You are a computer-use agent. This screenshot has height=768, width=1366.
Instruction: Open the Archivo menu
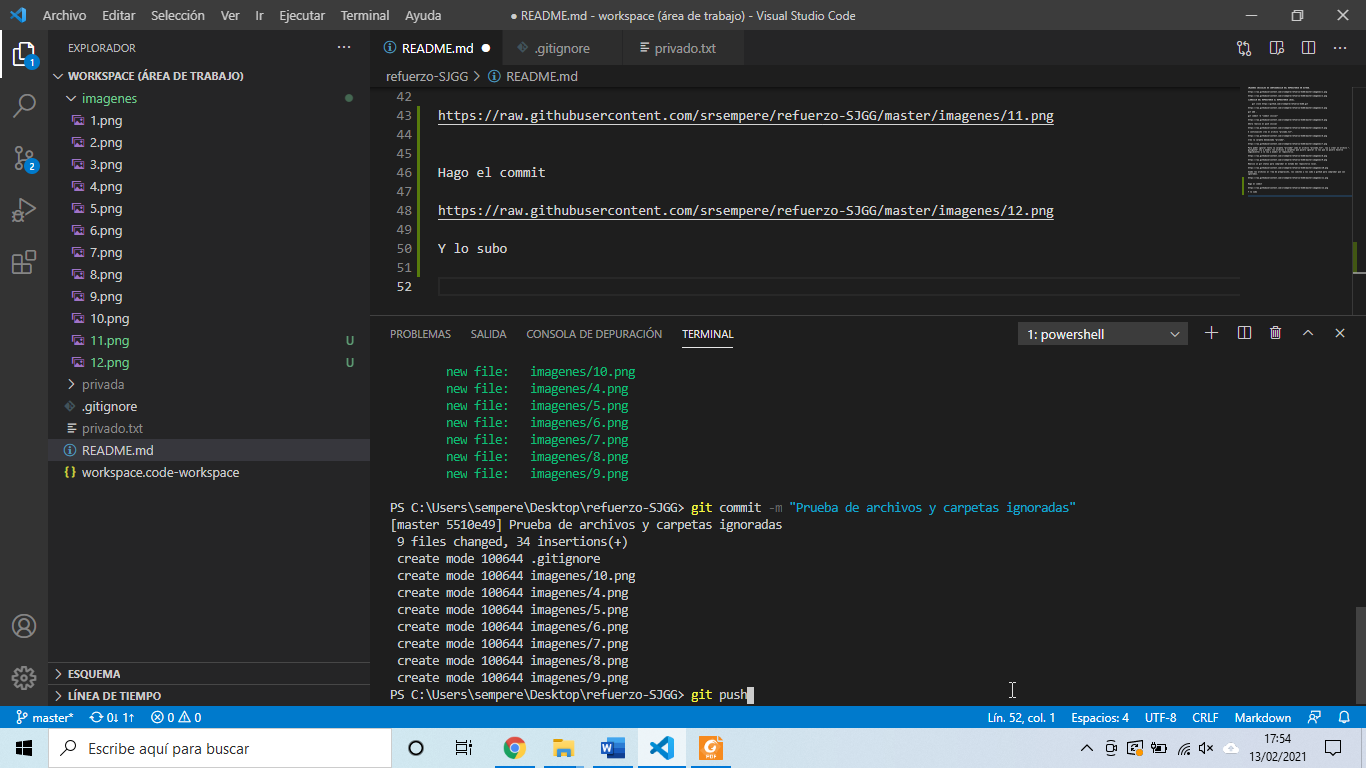pyautogui.click(x=64, y=16)
